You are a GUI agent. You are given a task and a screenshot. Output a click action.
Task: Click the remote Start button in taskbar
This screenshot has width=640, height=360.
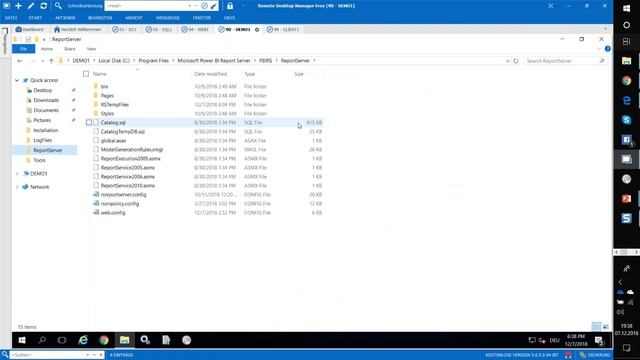22,340
